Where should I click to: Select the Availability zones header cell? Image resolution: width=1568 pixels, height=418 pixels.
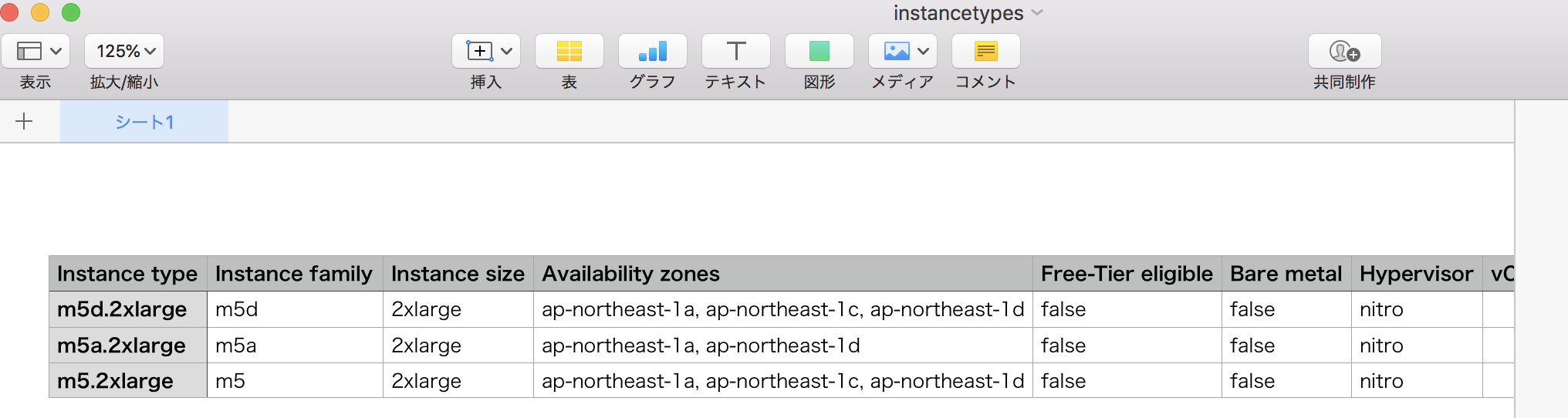[782, 274]
